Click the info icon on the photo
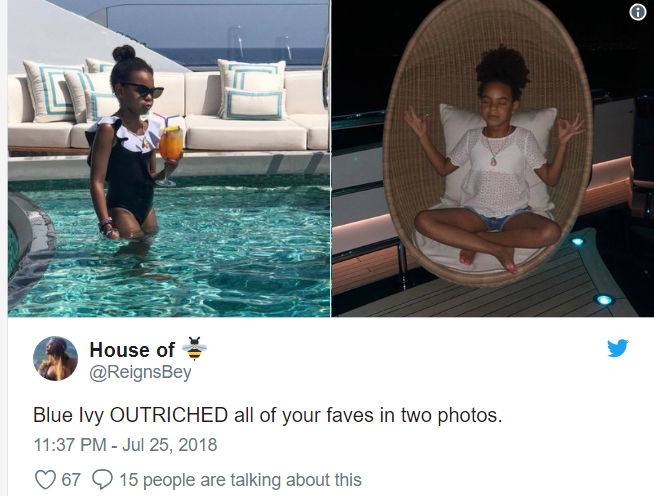The height and width of the screenshot is (496, 654). [x=637, y=13]
